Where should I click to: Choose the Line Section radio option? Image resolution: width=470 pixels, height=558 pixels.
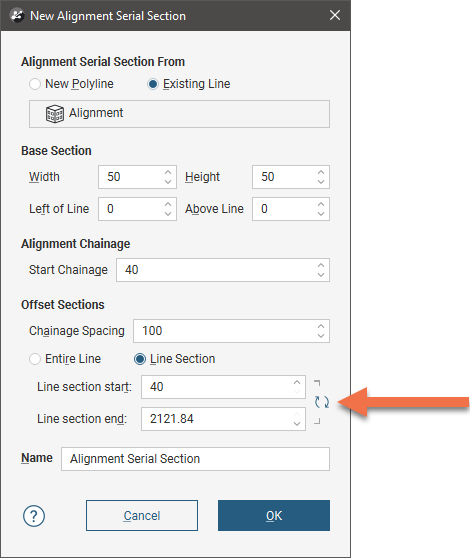click(139, 359)
